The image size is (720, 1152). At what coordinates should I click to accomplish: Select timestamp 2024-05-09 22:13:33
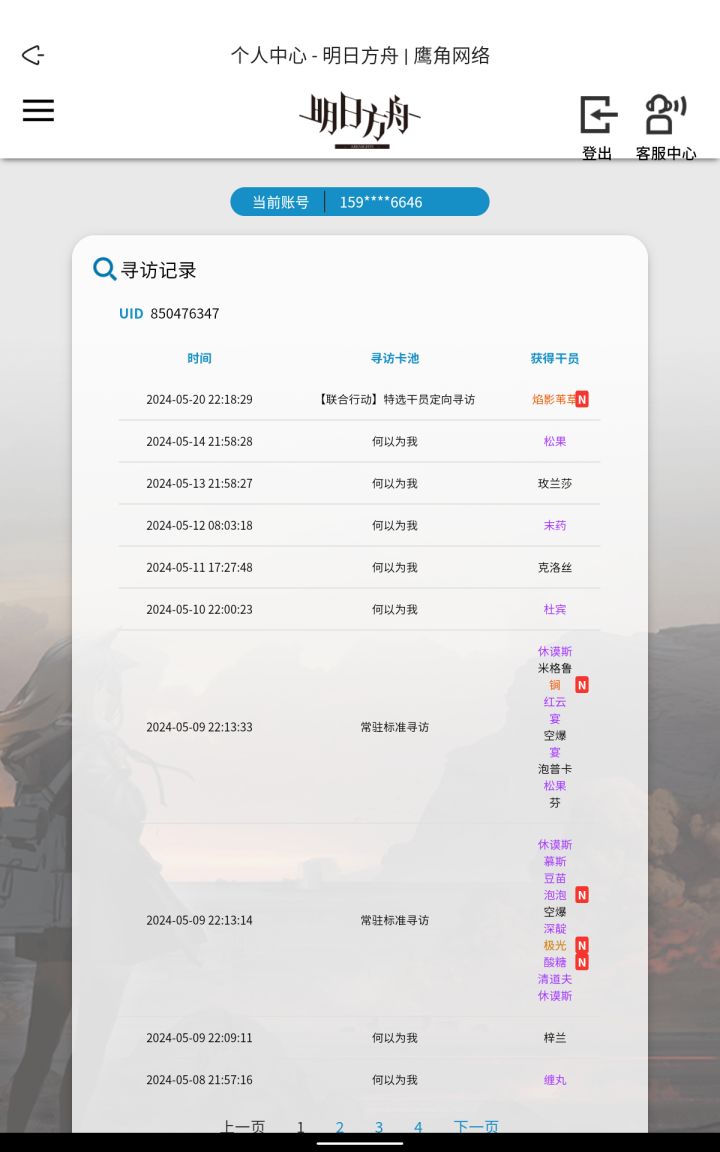pyautogui.click(x=199, y=727)
